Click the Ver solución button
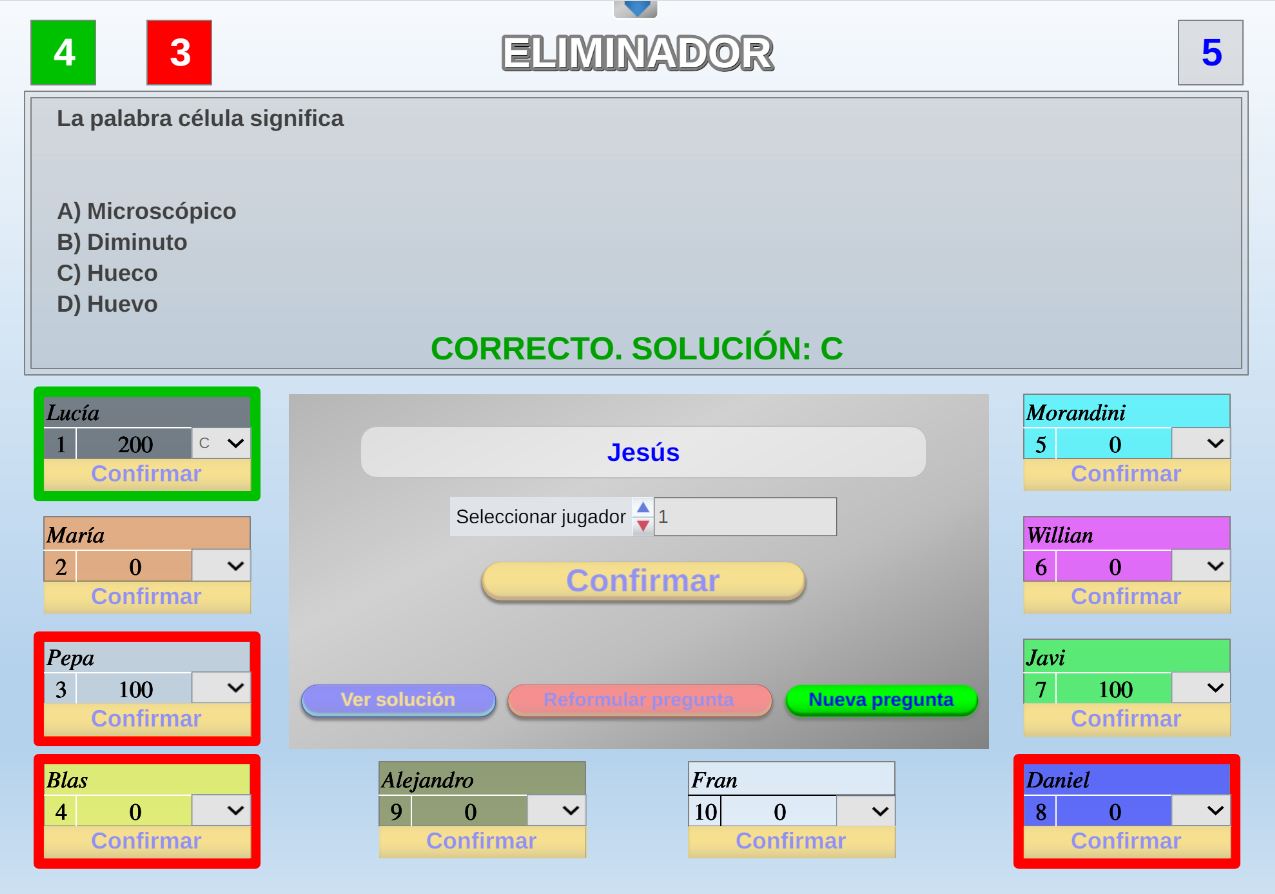 (x=398, y=700)
